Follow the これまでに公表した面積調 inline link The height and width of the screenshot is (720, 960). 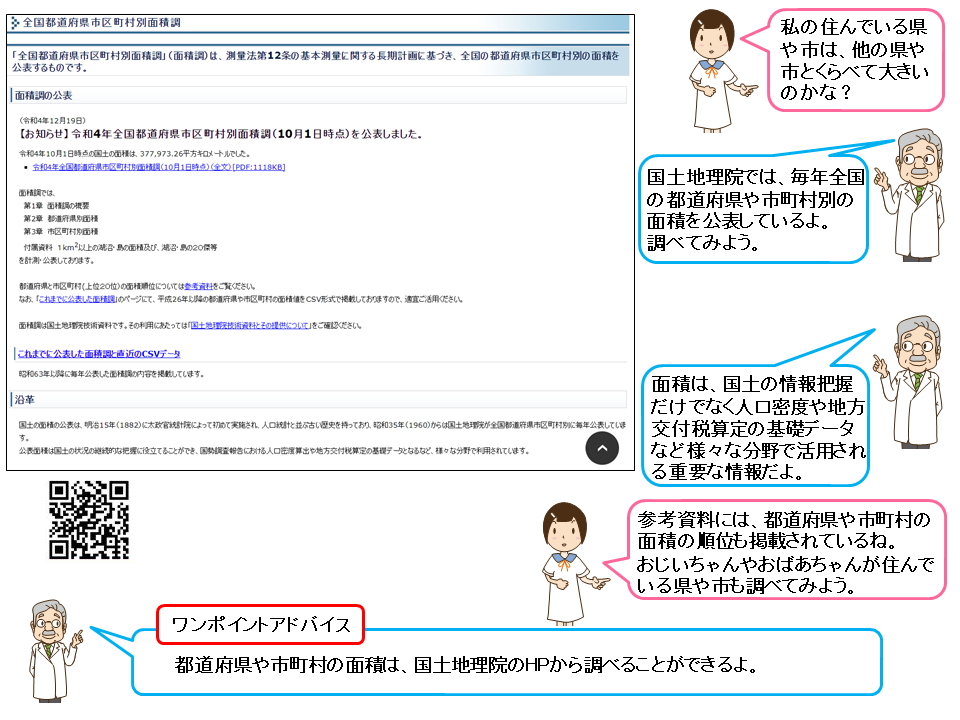coord(77,299)
